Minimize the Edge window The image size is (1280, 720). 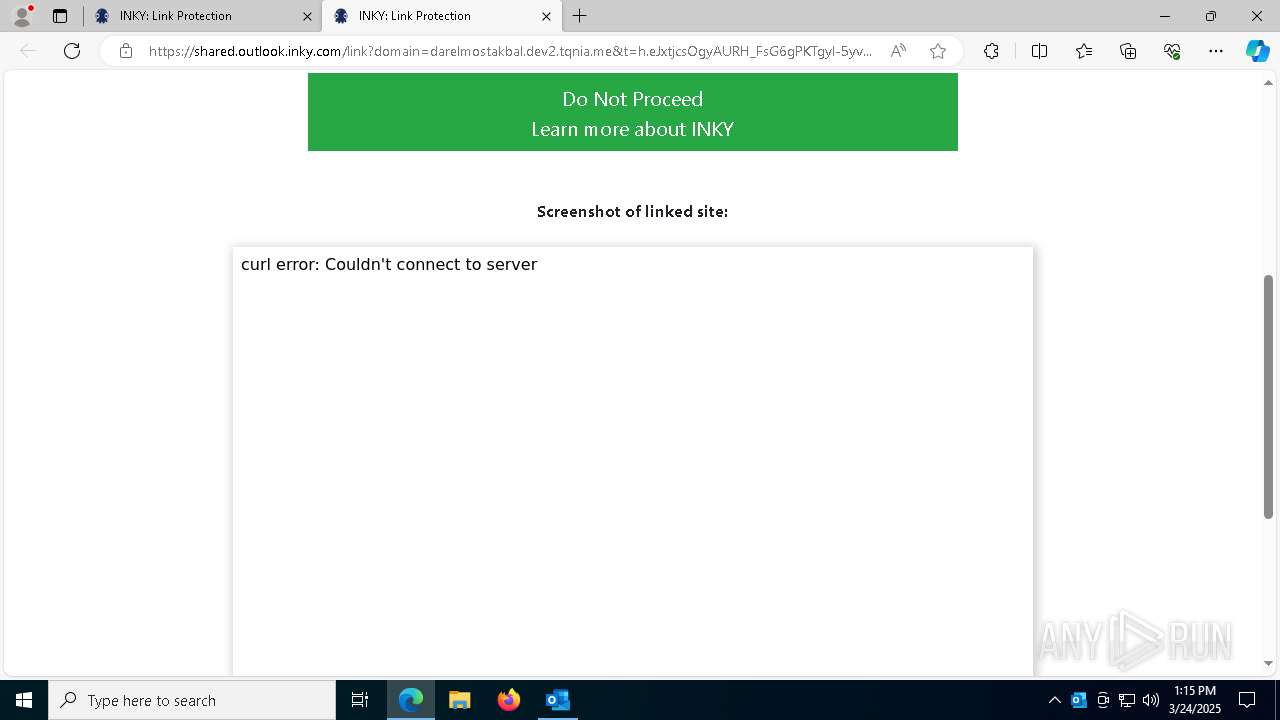pos(1164,16)
